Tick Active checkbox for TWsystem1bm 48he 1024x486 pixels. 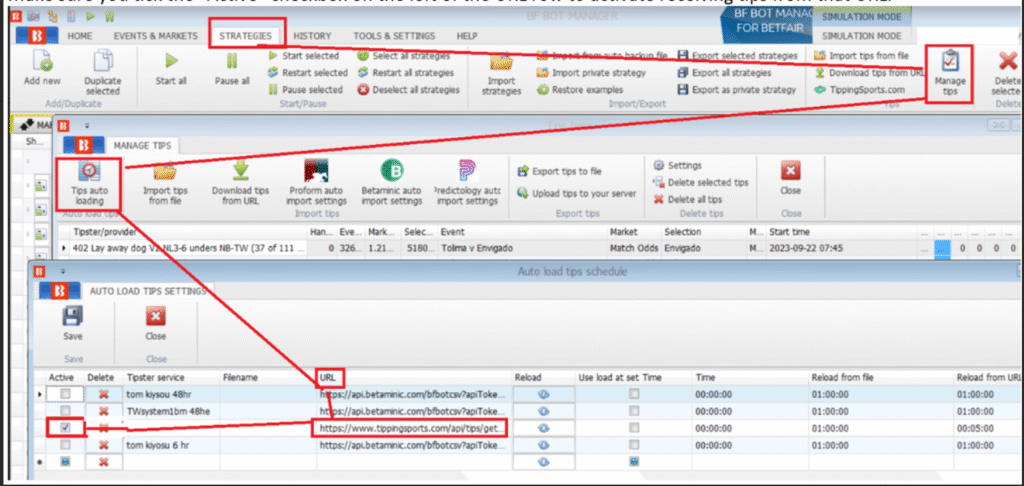click(x=64, y=411)
